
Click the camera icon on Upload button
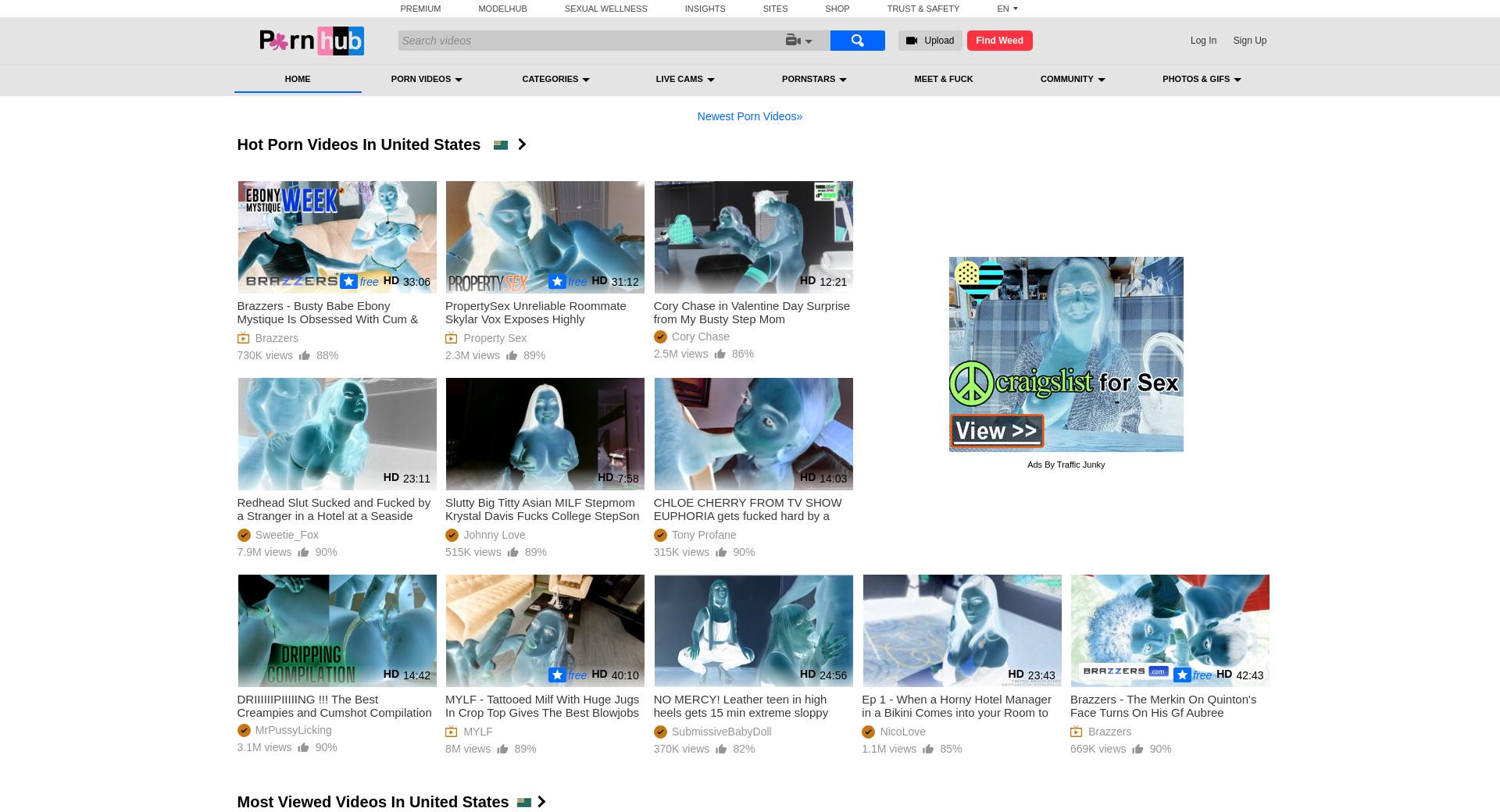[911, 41]
